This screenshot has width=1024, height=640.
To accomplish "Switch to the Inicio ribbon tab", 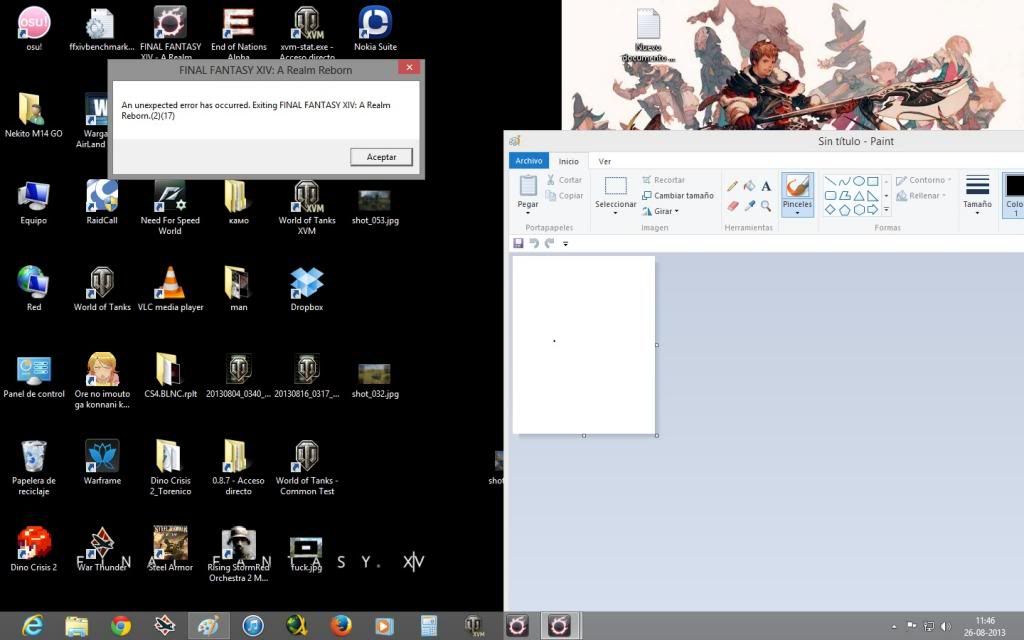I will pos(568,161).
